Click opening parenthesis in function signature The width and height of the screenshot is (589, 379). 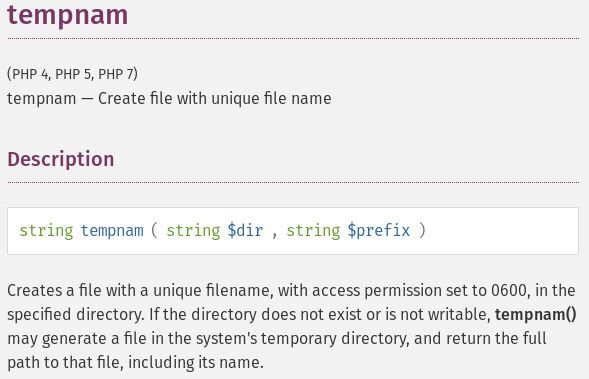click(x=154, y=230)
